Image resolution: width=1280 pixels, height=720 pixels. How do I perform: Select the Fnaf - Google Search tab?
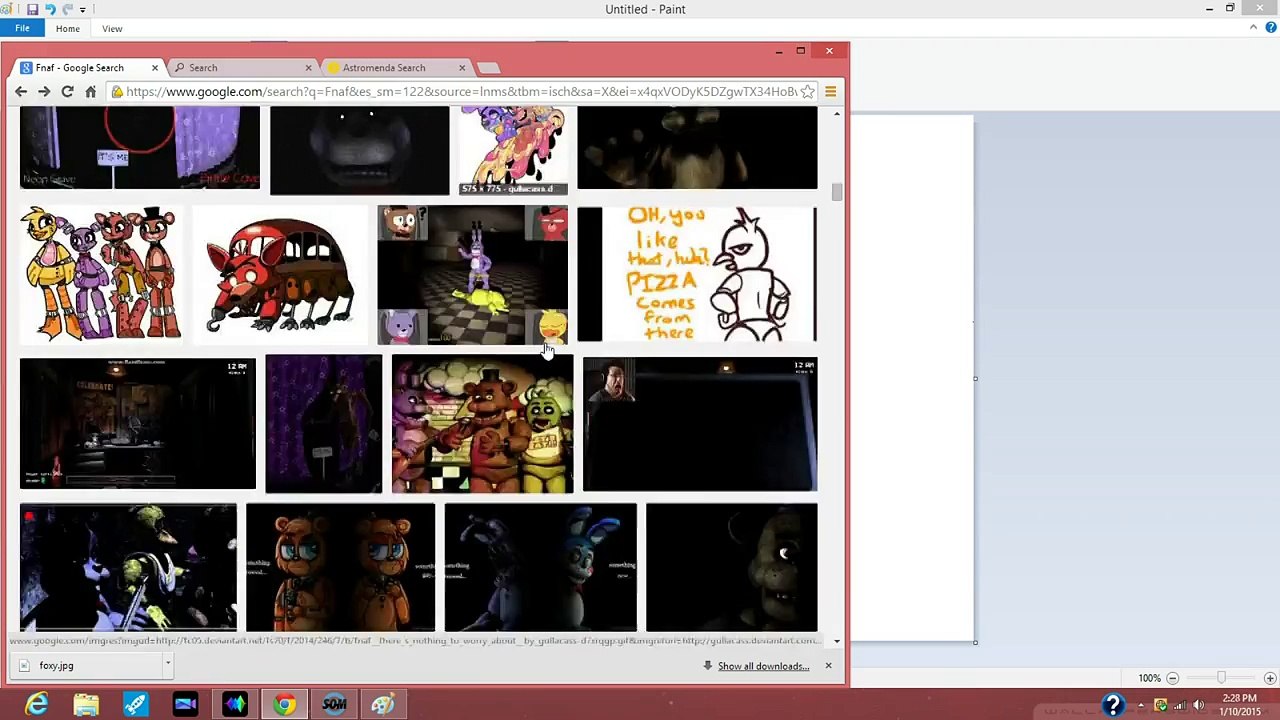80,68
